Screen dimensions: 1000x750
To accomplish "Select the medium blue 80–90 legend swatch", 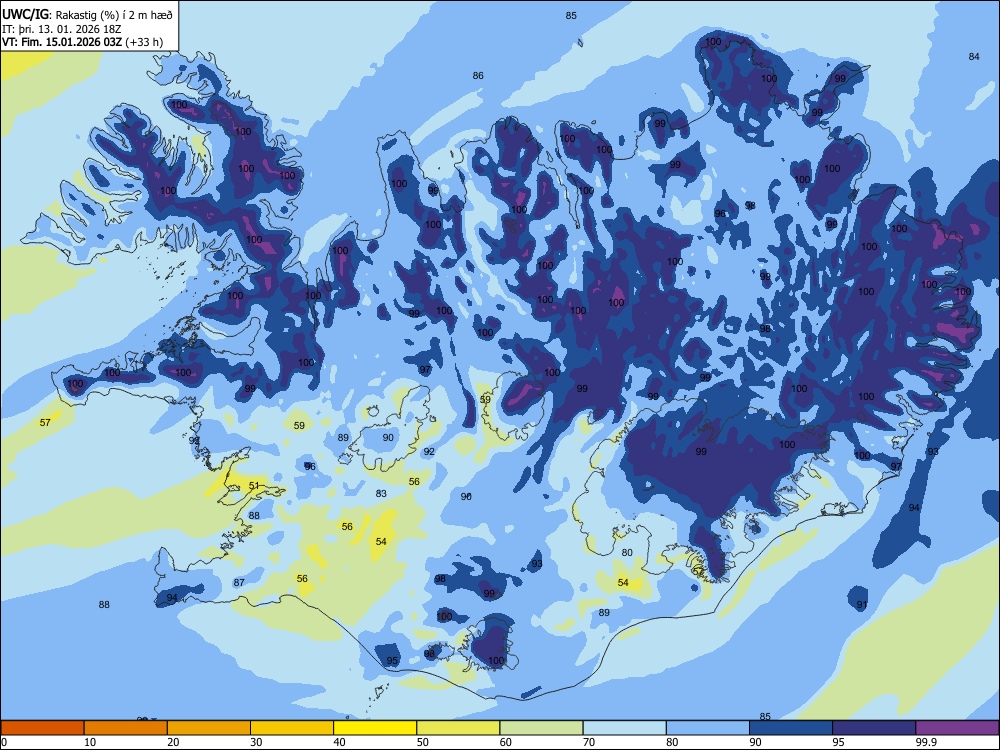I will [708, 728].
